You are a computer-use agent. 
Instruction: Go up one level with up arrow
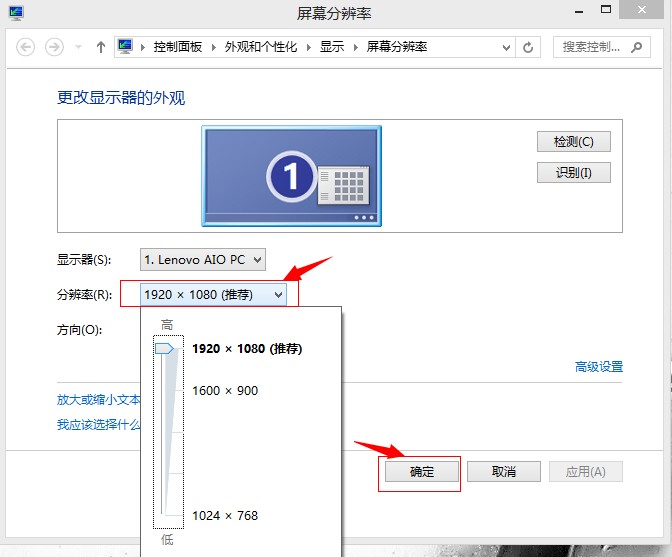coord(101,47)
